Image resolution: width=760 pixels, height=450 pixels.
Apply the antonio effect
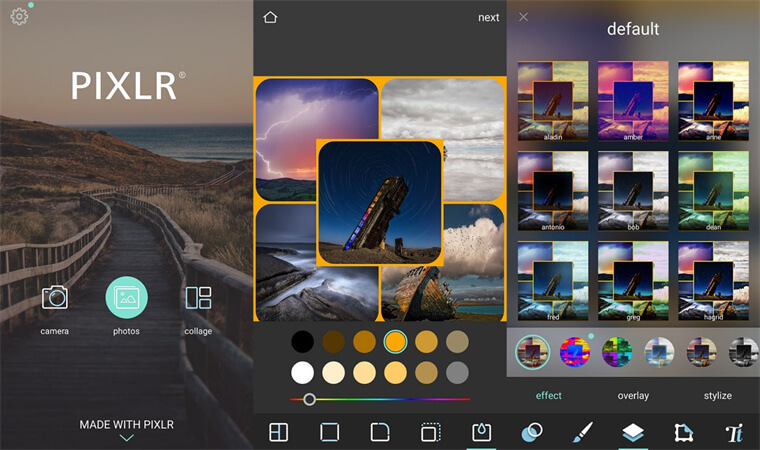(553, 191)
